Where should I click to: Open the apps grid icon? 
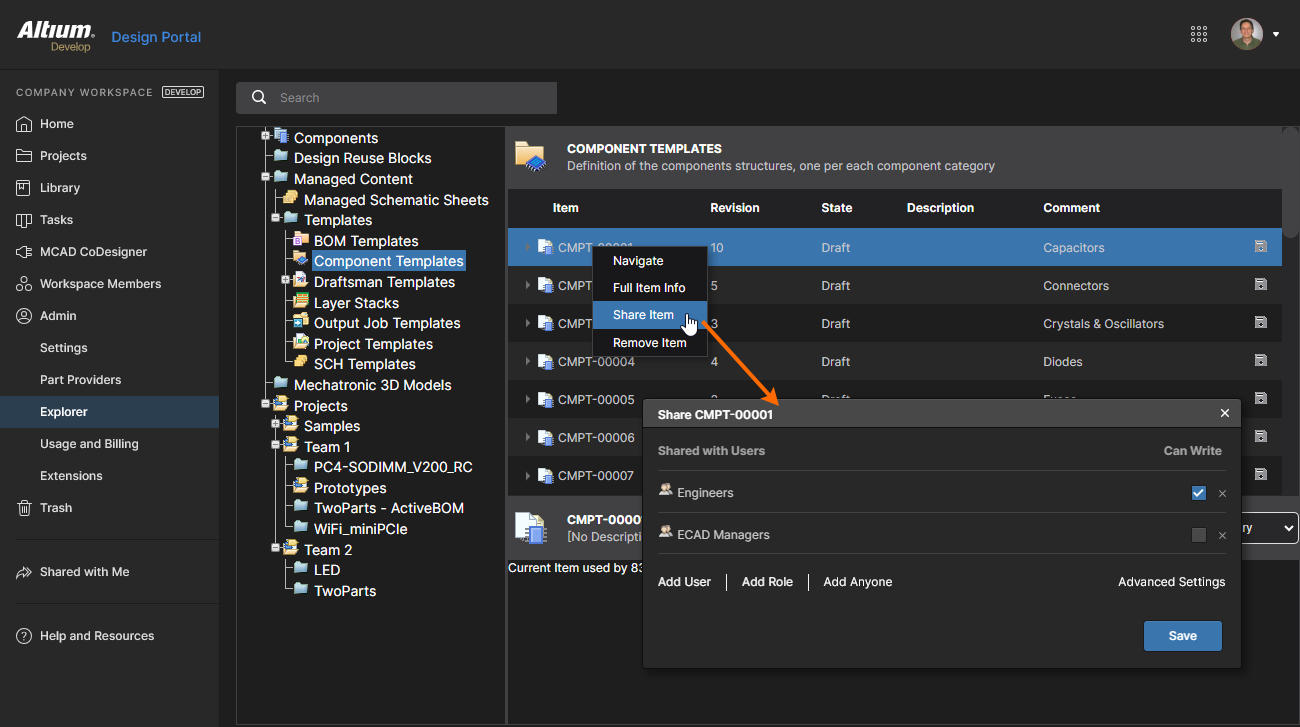(x=1199, y=34)
